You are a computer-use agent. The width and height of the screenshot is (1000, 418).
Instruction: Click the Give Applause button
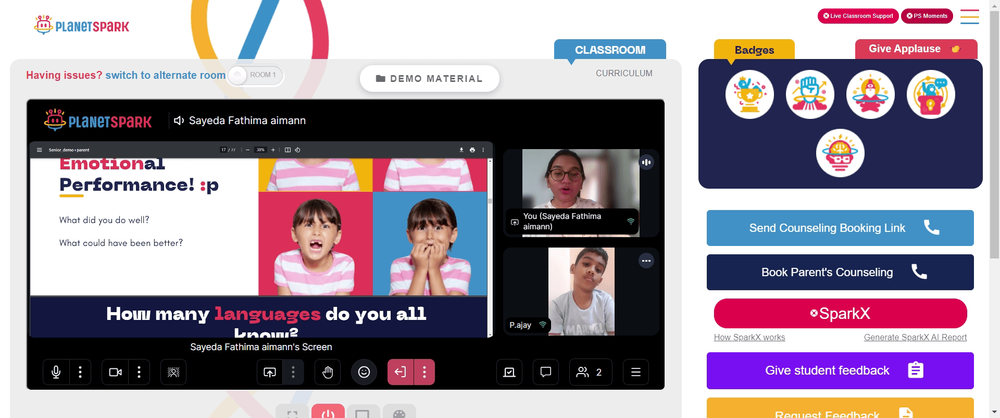(x=916, y=49)
